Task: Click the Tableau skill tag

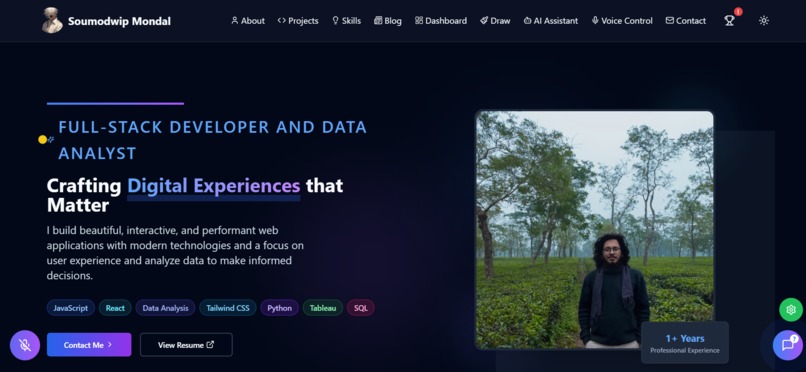Action: [x=323, y=308]
